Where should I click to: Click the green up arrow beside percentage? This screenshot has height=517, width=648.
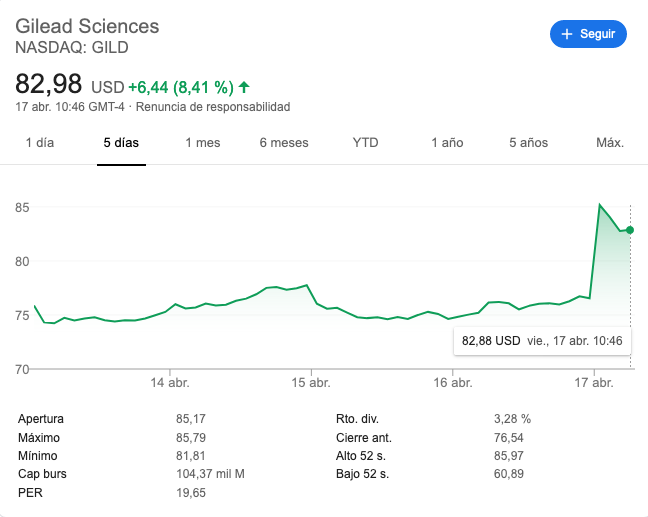pos(244,87)
